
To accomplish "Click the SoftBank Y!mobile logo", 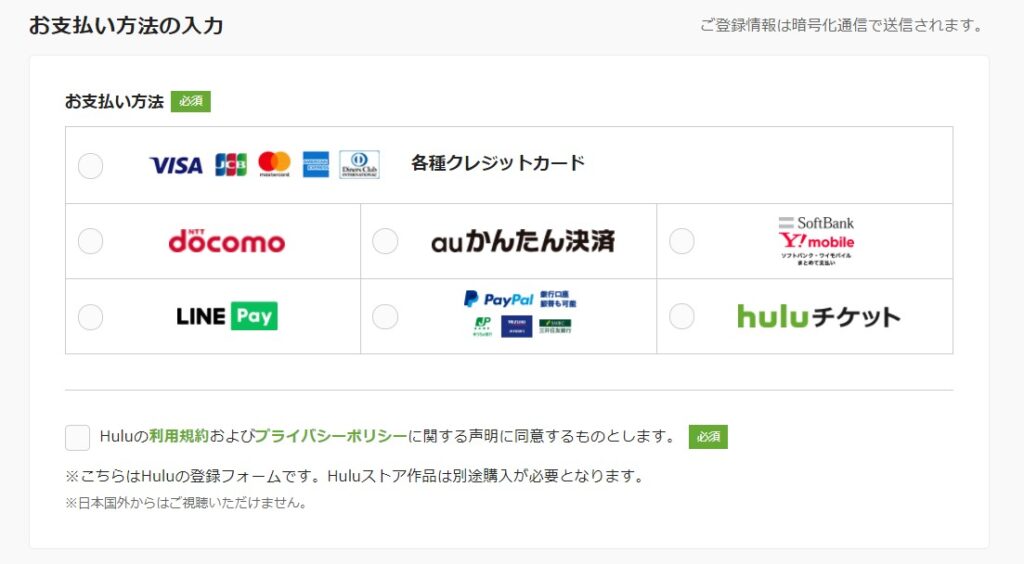I will [x=816, y=240].
